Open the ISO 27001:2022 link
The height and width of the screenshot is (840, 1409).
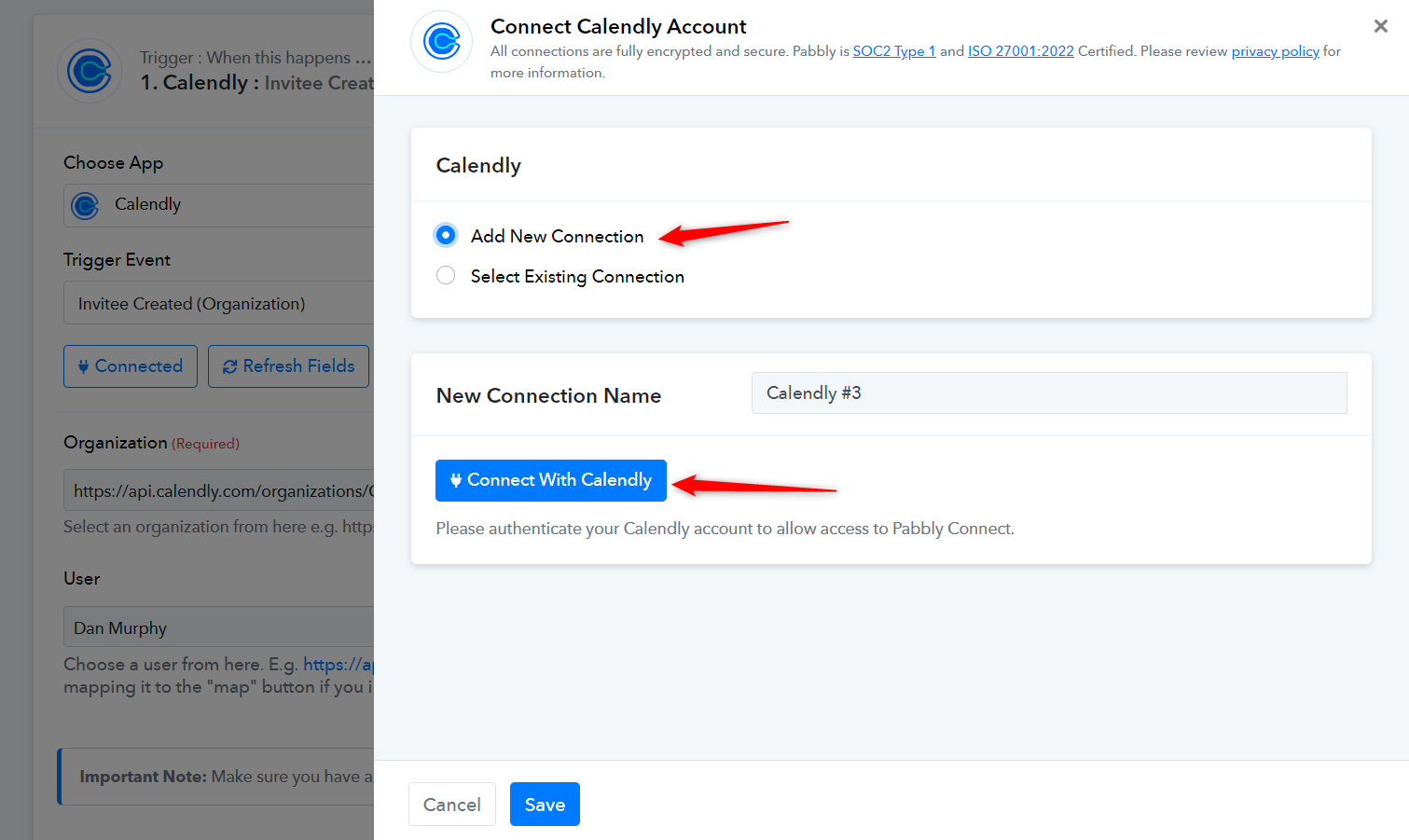click(1021, 51)
